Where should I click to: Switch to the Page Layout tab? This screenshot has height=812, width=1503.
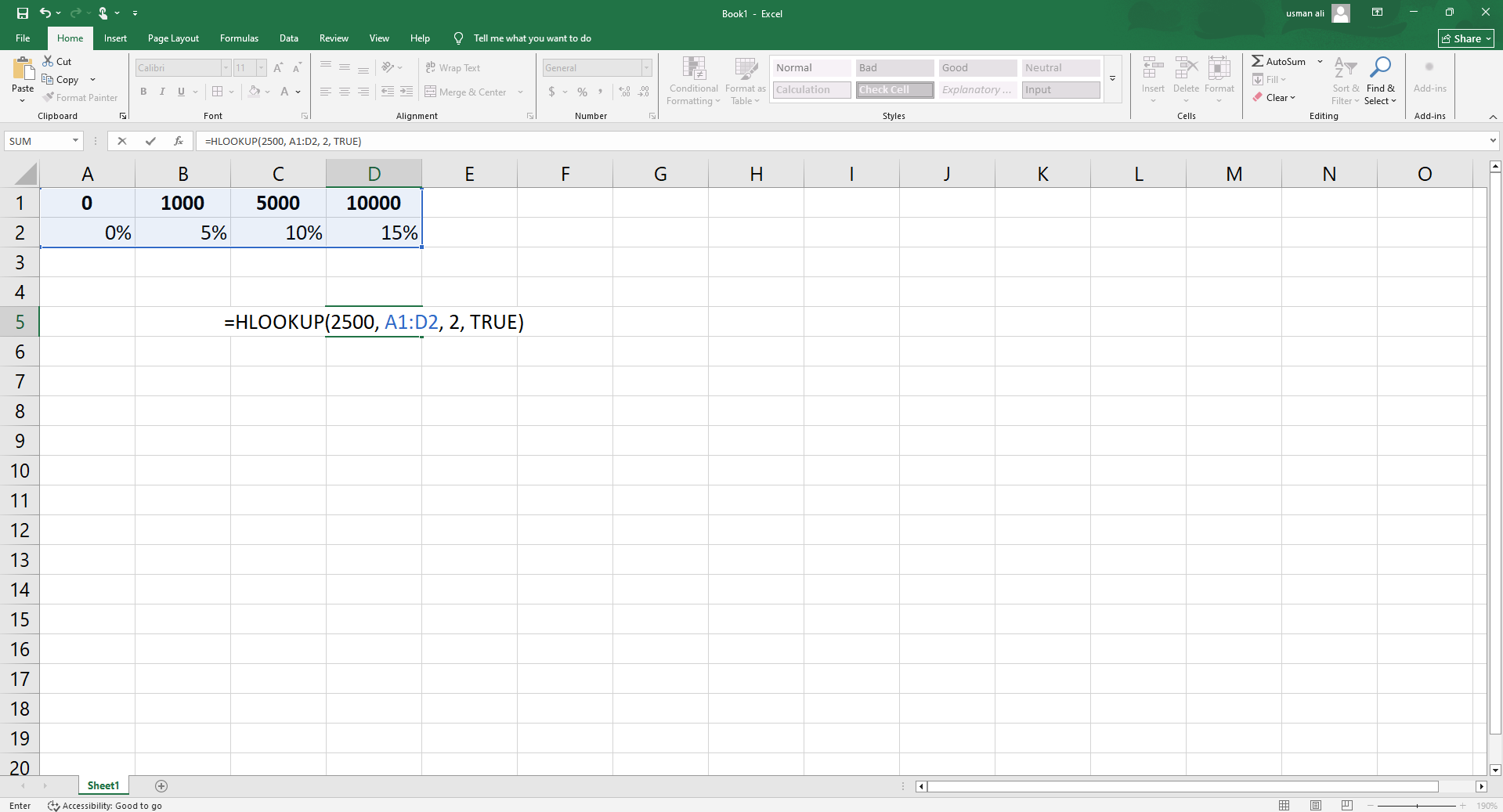pyautogui.click(x=173, y=38)
